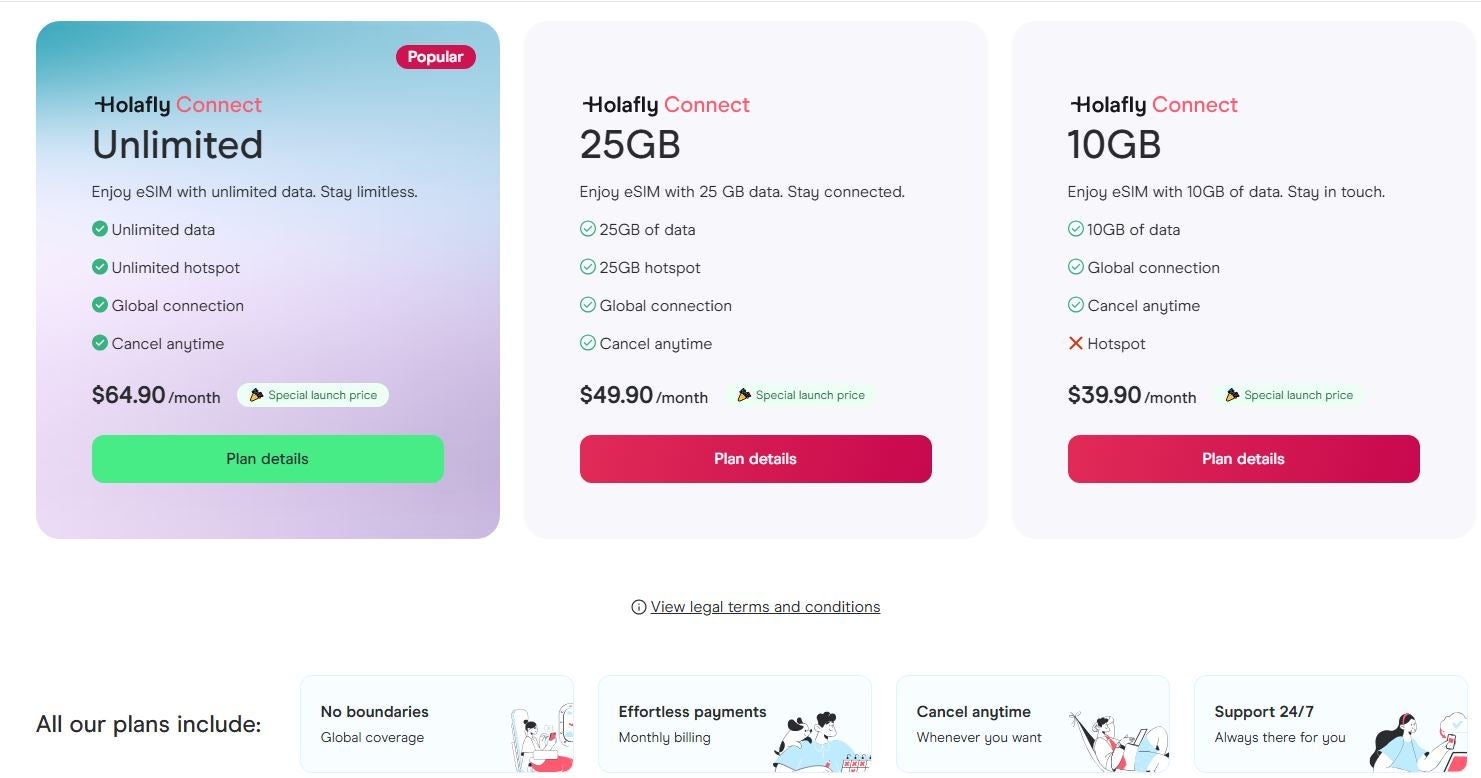This screenshot has width=1481, height=778.
Task: Click the Effortless payments illustration
Action: 820,740
